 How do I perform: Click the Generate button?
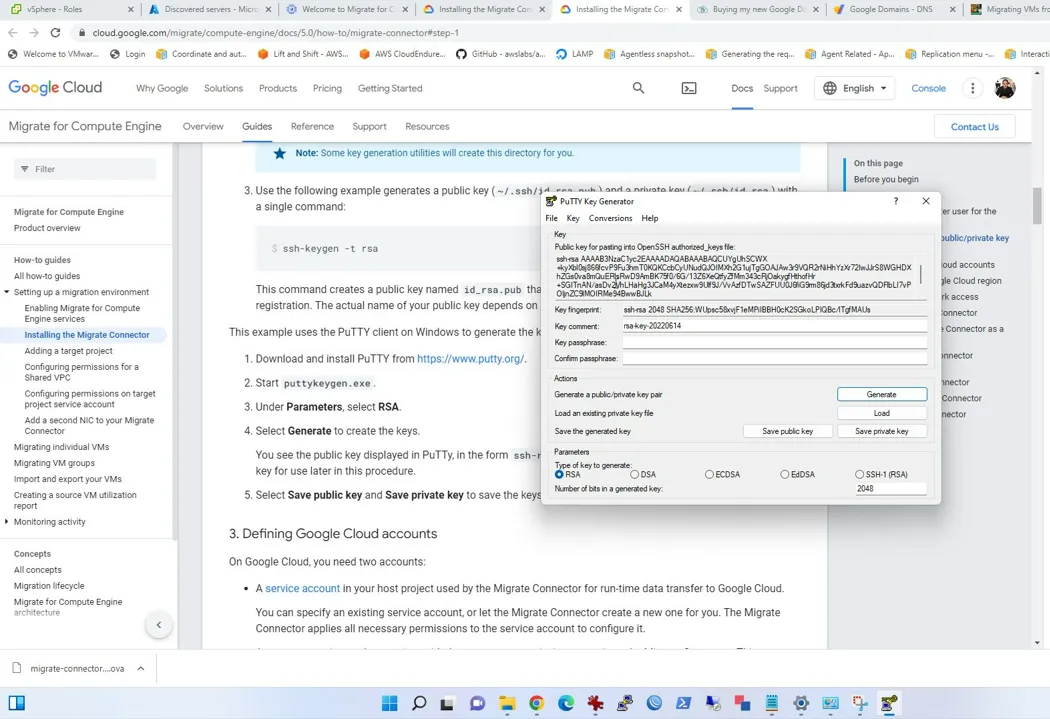click(881, 394)
